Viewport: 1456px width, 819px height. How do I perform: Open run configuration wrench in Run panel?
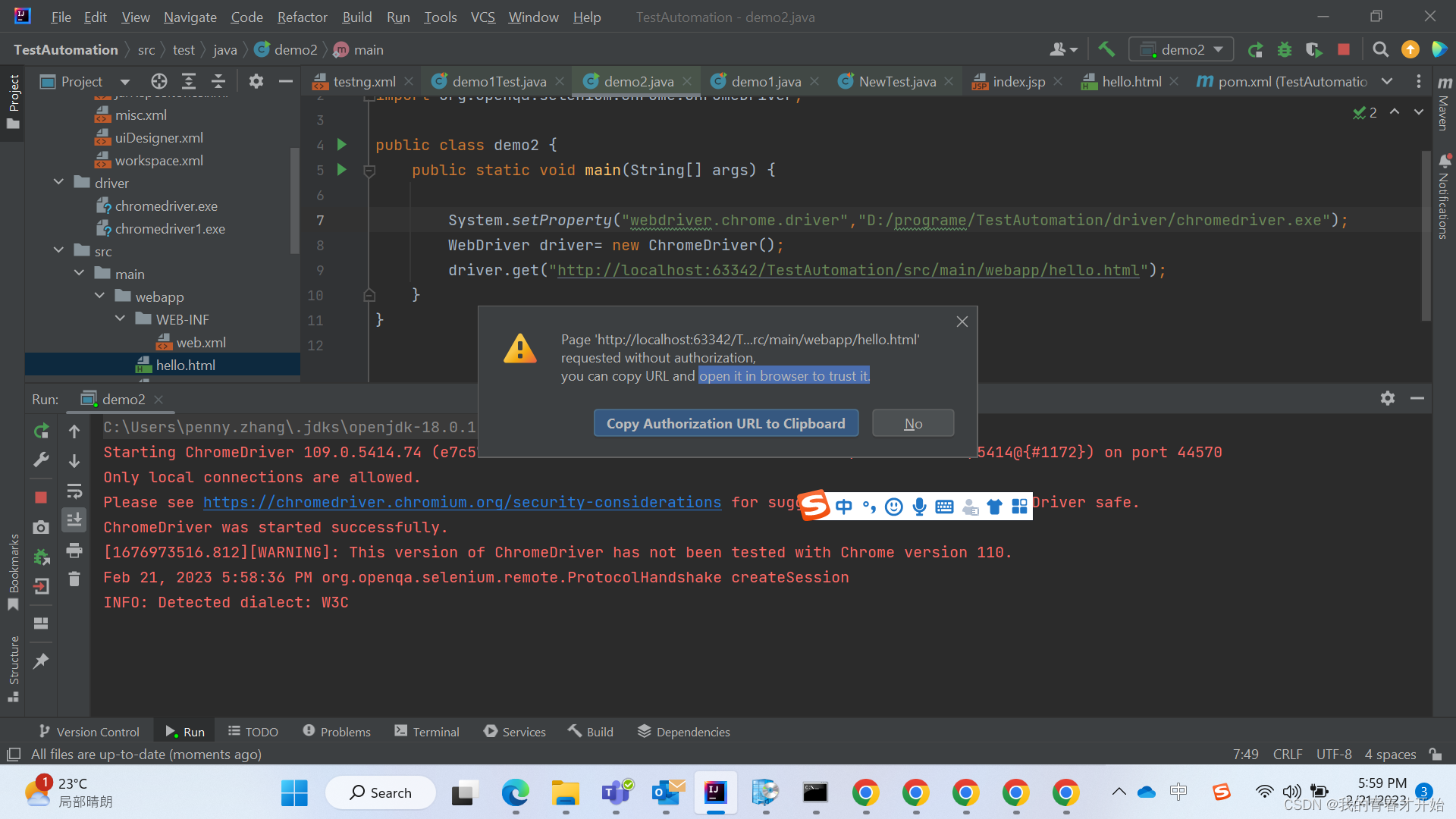coord(42,460)
